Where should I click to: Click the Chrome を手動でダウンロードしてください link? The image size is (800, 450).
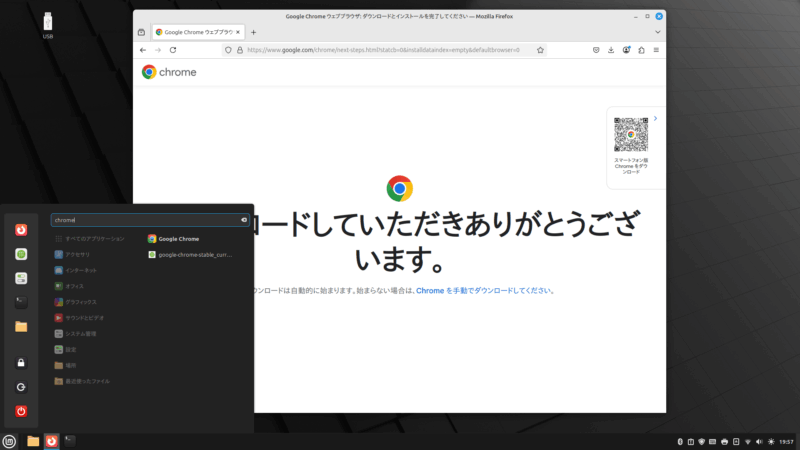click(483, 290)
